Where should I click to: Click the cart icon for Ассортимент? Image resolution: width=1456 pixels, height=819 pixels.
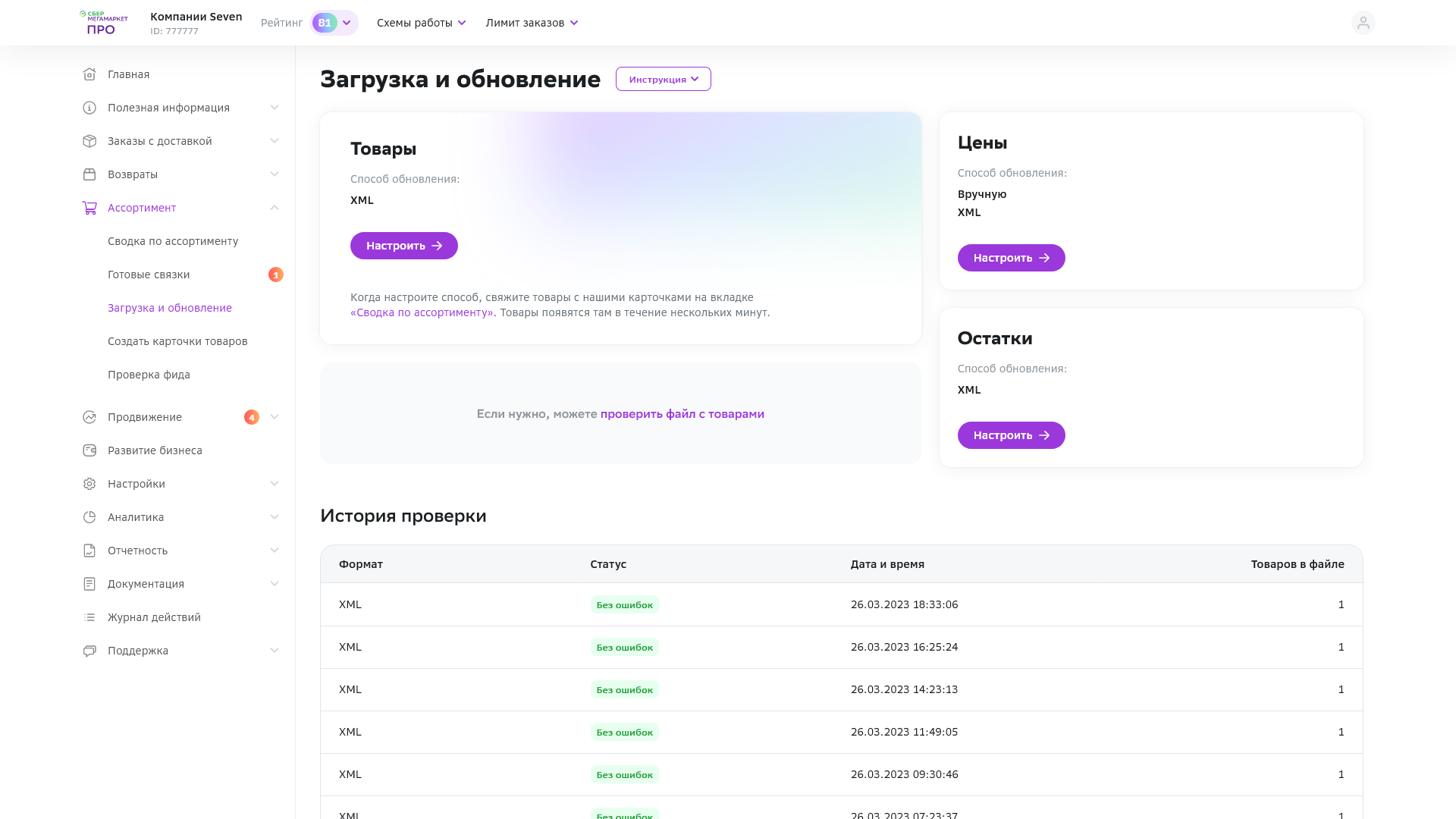coord(89,208)
